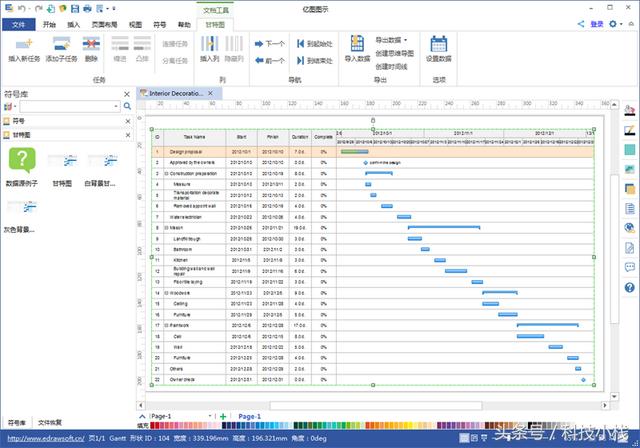Click the Login (登录) link
The width and height of the screenshot is (640, 448).
pos(596,22)
